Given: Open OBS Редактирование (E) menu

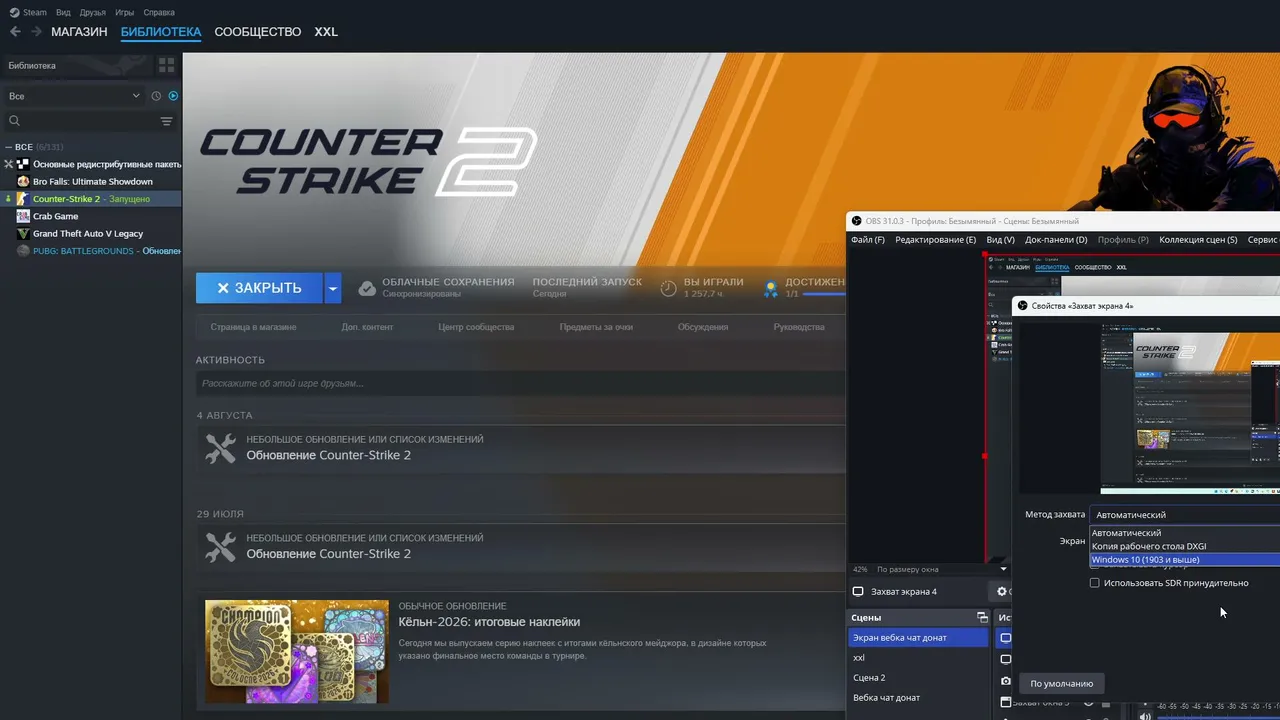Looking at the screenshot, I should click(x=935, y=240).
